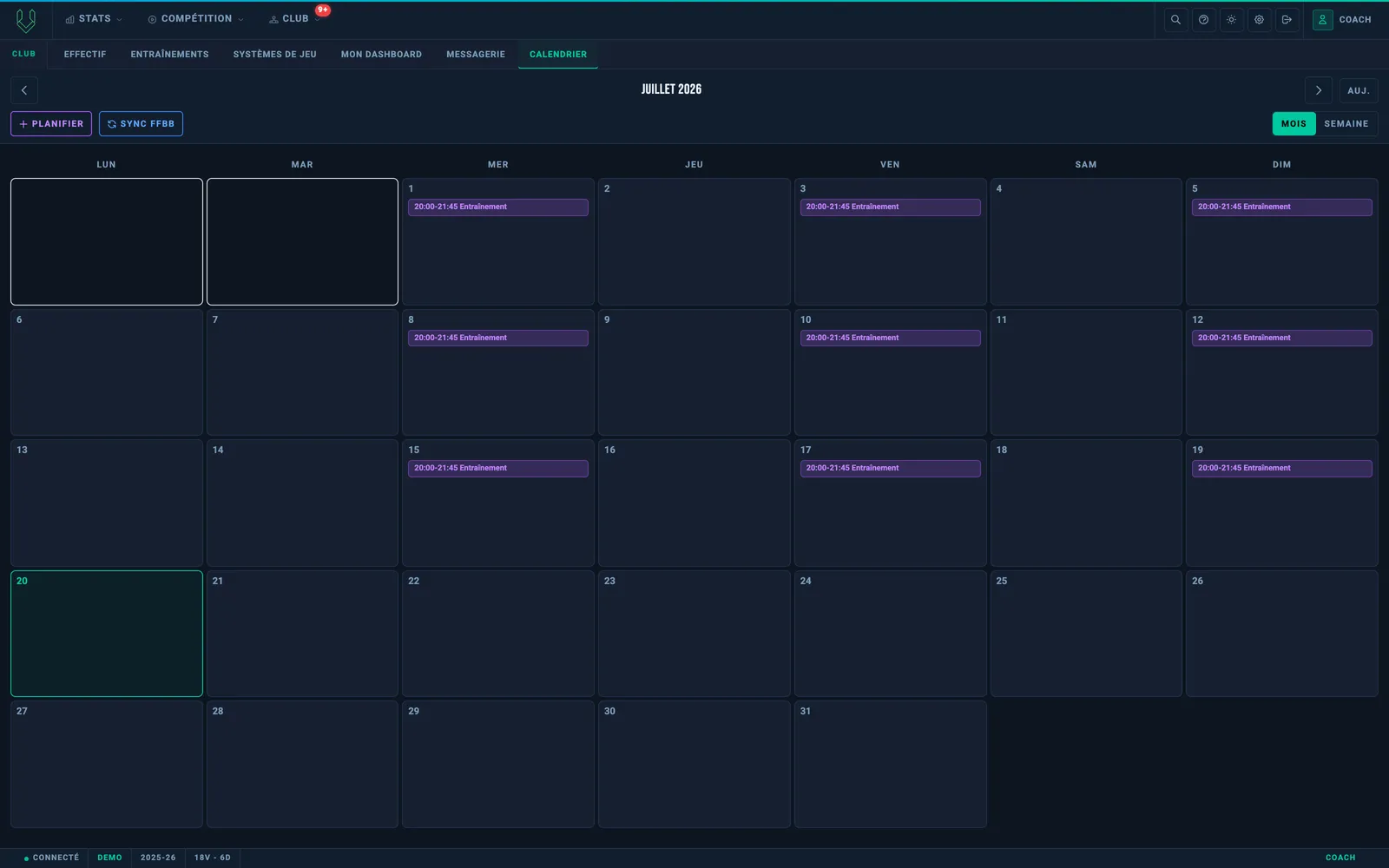Click the green app logo
The height and width of the screenshot is (868, 1389).
point(26,20)
